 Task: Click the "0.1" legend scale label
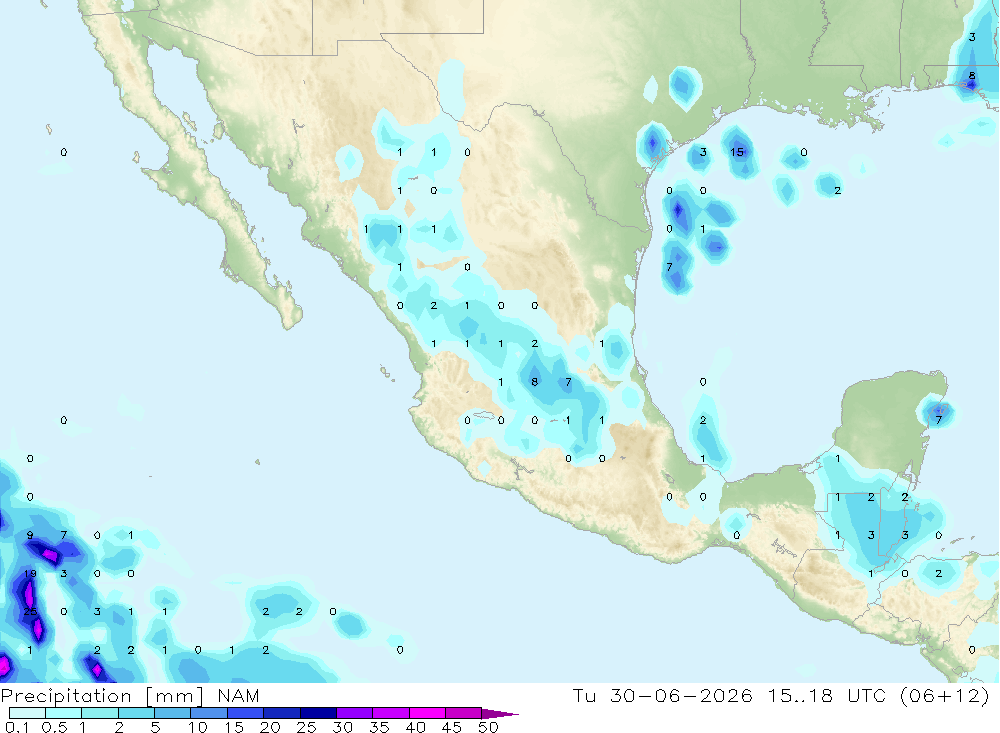click(17, 727)
